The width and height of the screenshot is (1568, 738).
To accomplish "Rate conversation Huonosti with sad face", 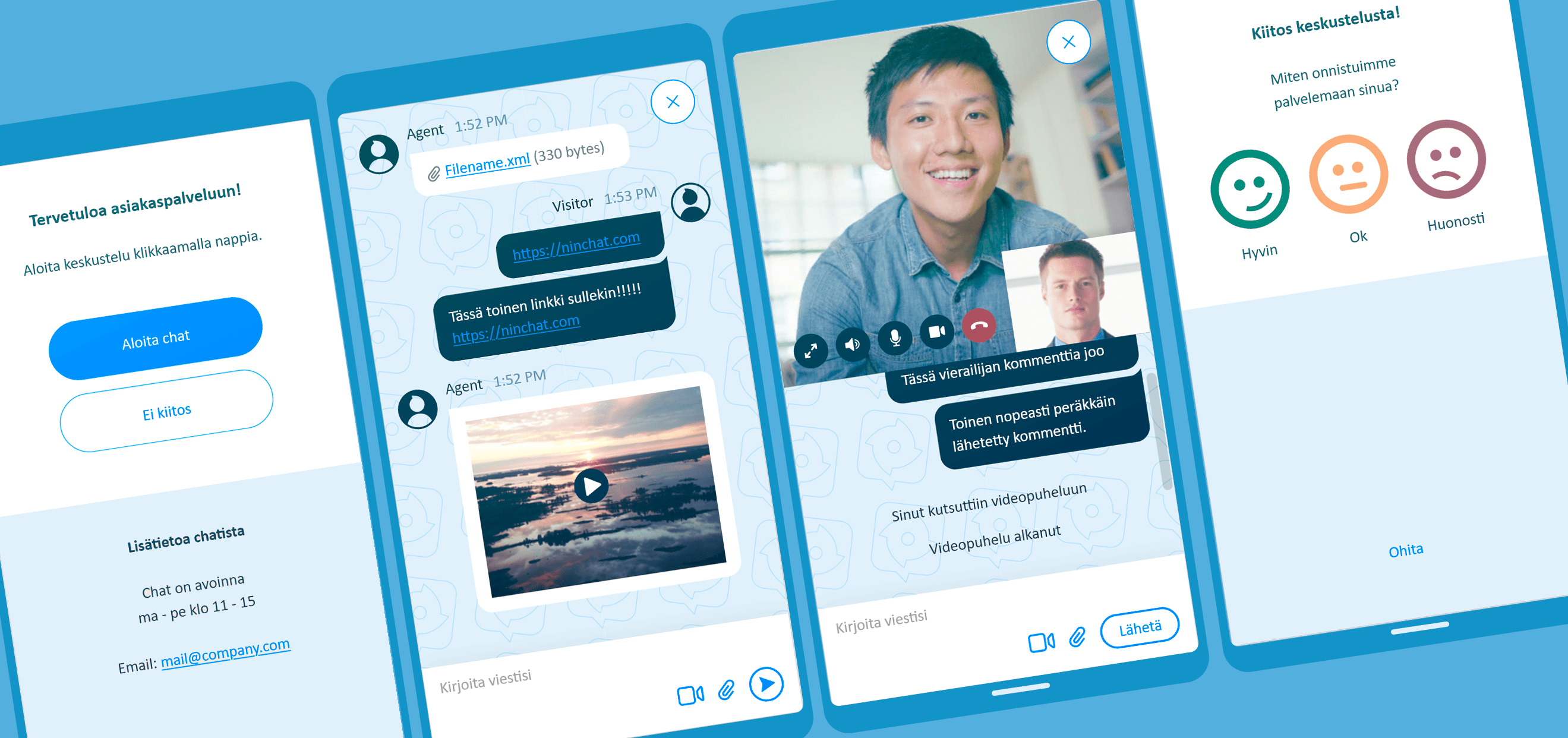I will [x=1446, y=159].
